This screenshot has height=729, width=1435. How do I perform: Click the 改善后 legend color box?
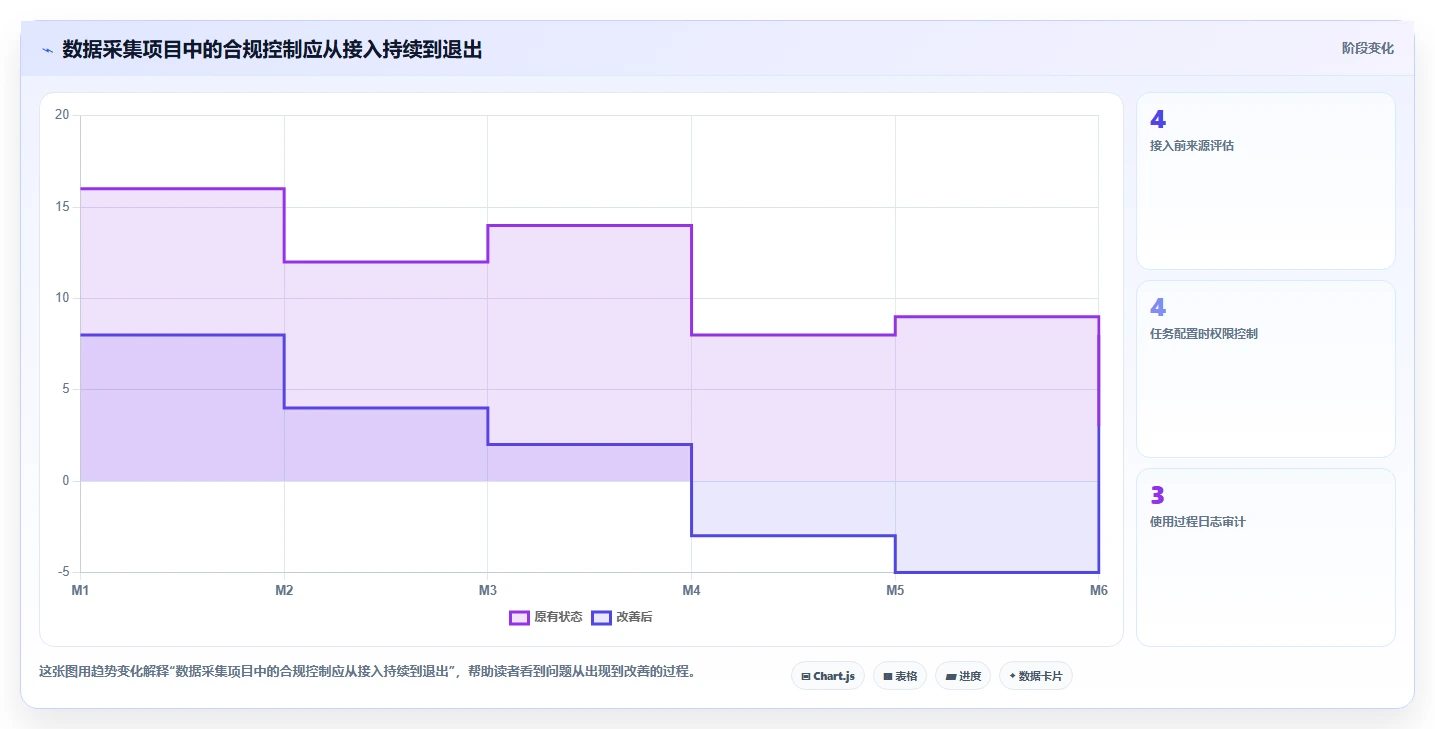[601, 618]
